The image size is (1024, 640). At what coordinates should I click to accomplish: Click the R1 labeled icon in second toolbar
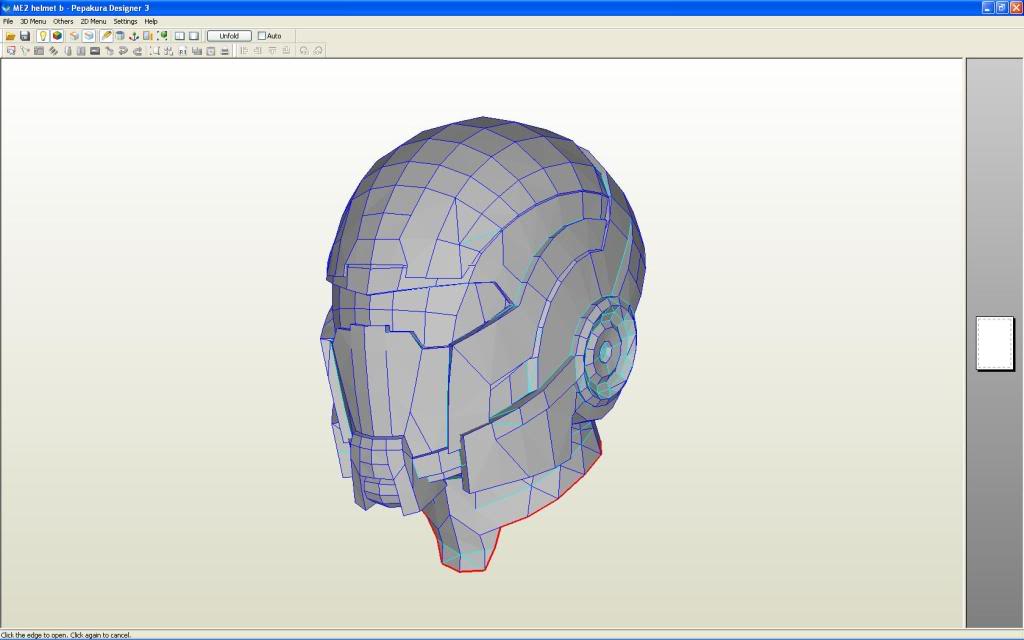pyautogui.click(x=183, y=51)
